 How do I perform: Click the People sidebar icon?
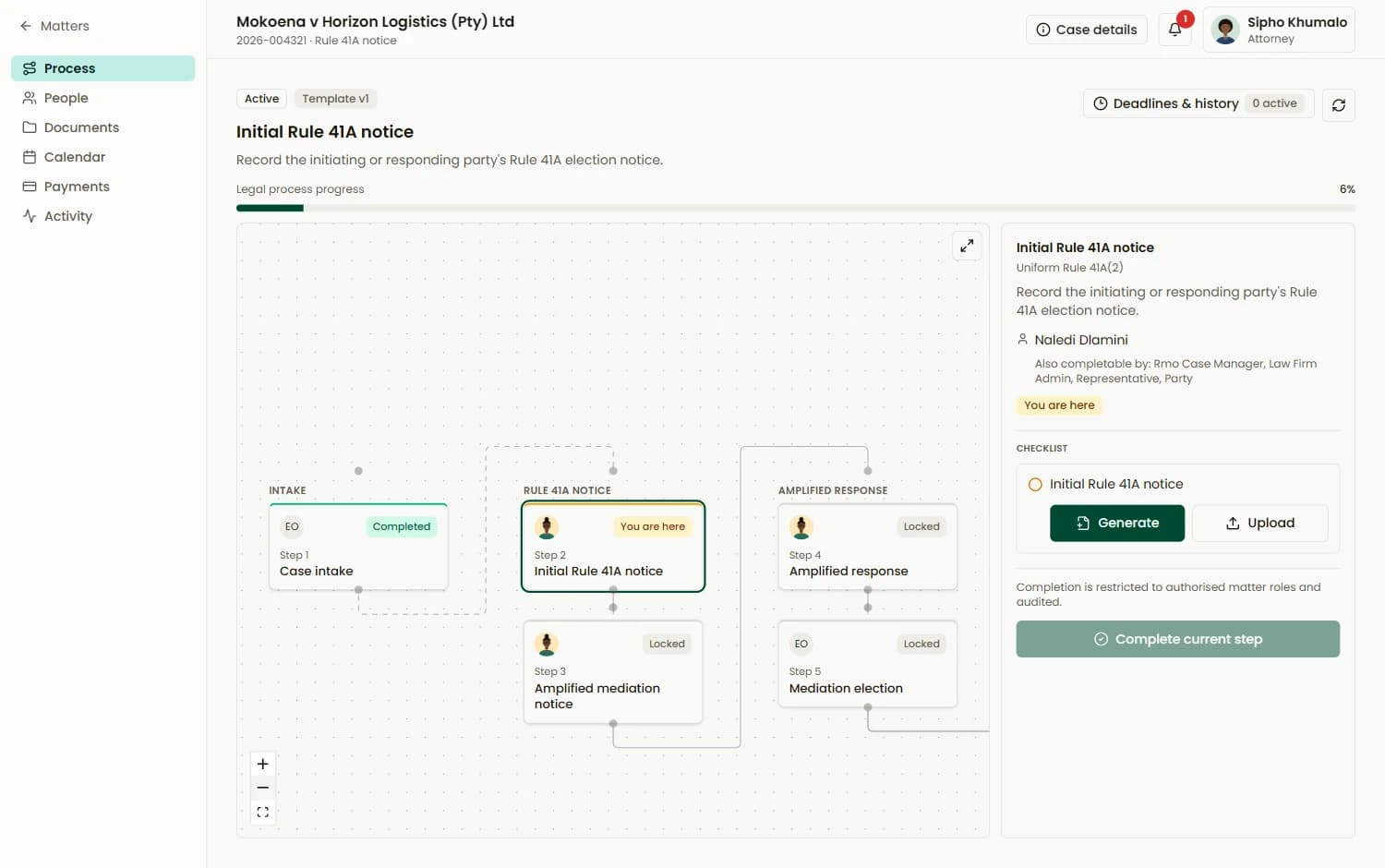click(30, 98)
